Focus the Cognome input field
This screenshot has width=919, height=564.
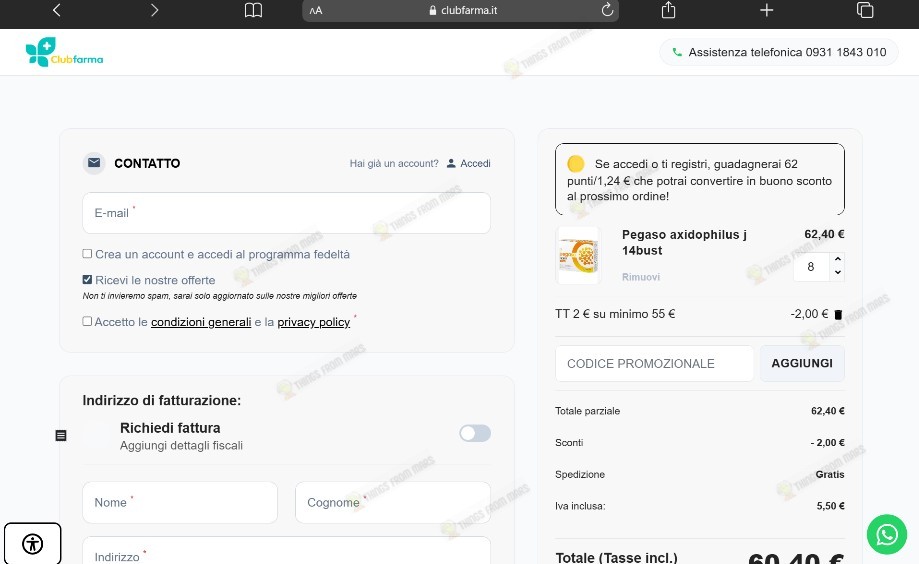click(x=393, y=502)
